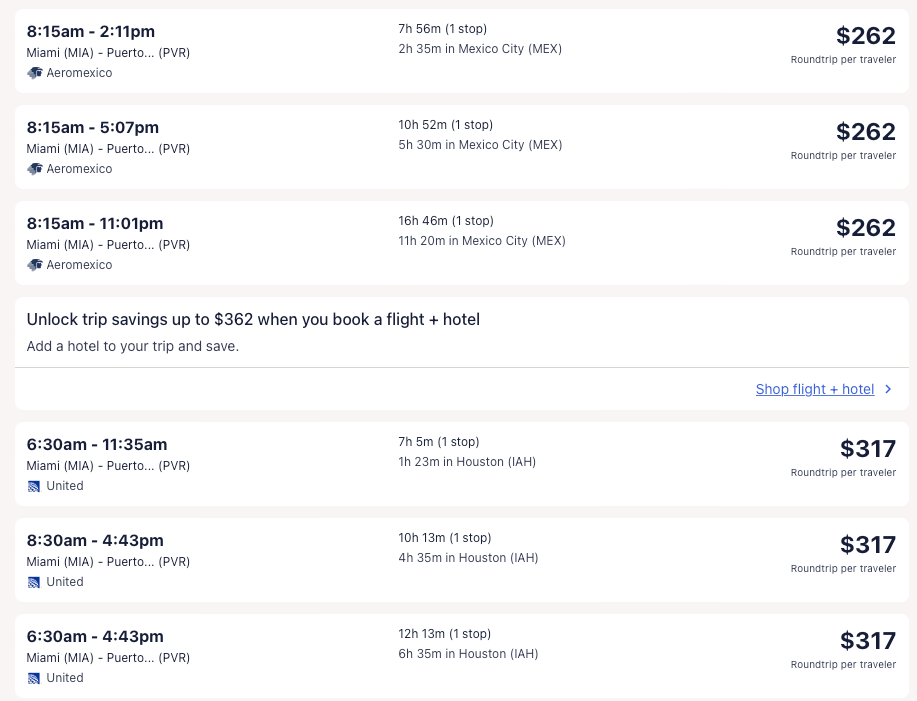
Task: Click the $317 price on the 7h 5m flight
Action: tap(867, 449)
